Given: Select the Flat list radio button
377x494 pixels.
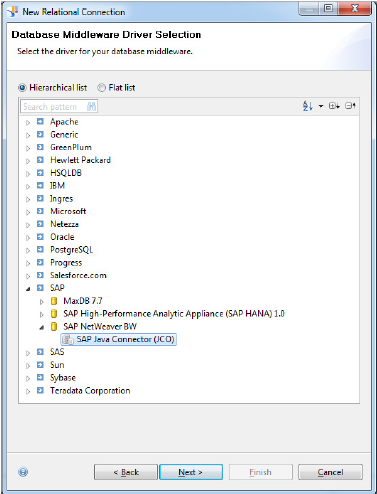Looking at the screenshot, I should tap(101, 88).
